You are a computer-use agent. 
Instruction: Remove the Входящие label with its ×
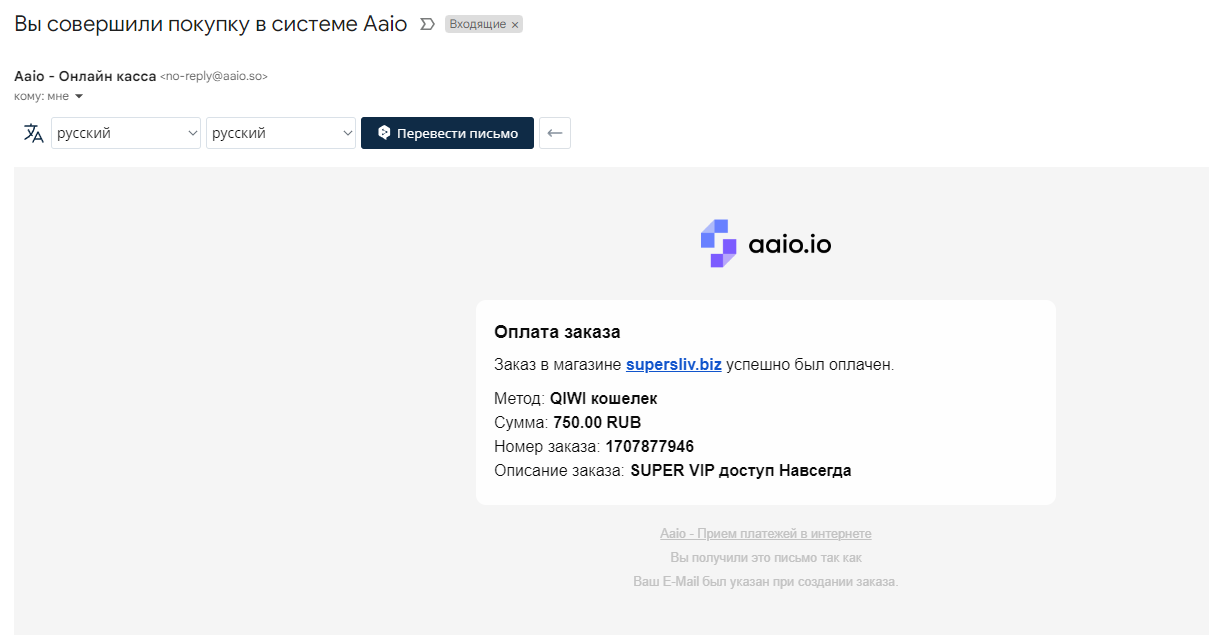point(515,25)
